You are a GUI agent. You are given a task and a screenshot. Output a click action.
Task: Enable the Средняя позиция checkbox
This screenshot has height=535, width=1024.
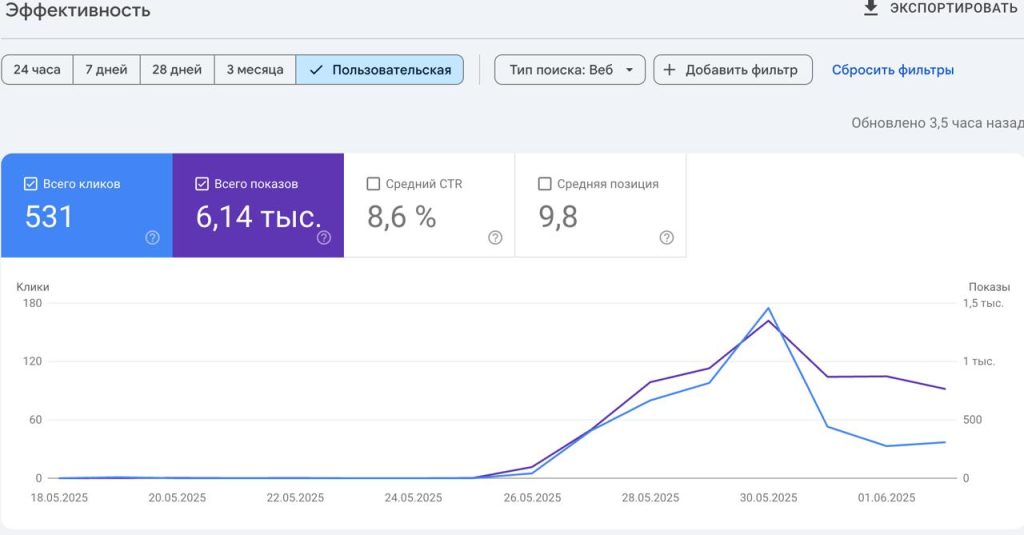tap(545, 184)
